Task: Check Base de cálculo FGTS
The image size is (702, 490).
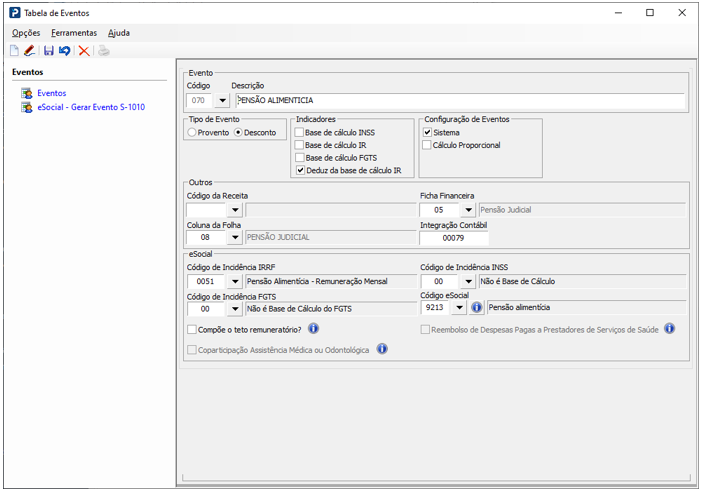Action: click(299, 158)
